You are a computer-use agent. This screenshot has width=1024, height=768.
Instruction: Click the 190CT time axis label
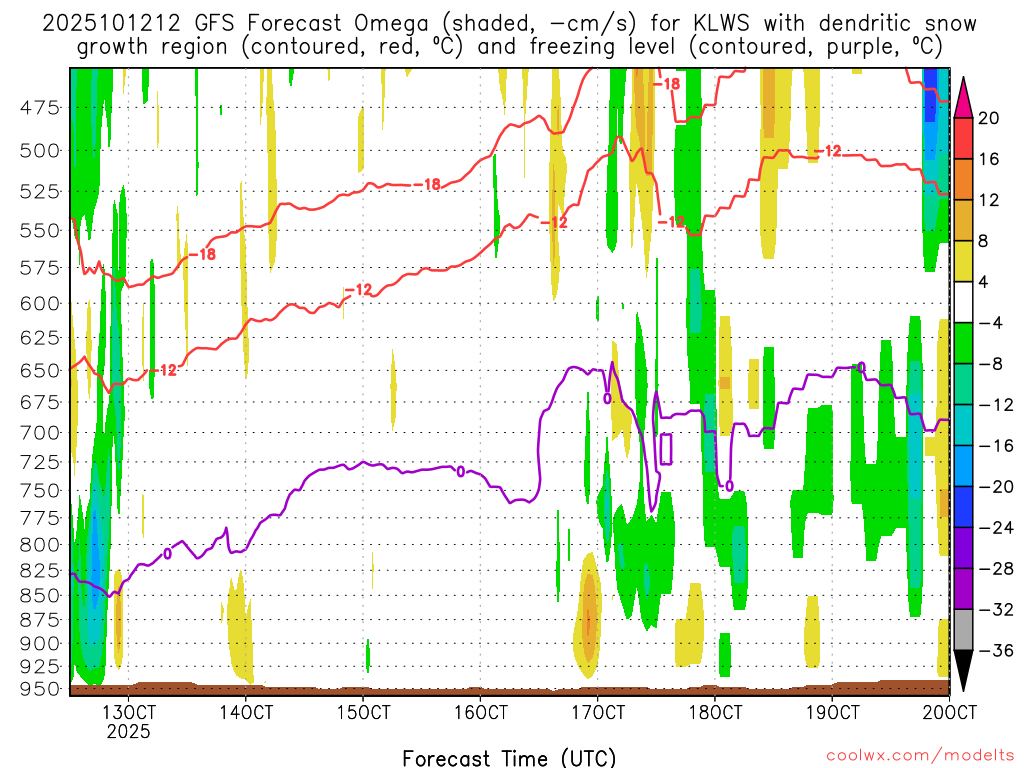tap(833, 712)
